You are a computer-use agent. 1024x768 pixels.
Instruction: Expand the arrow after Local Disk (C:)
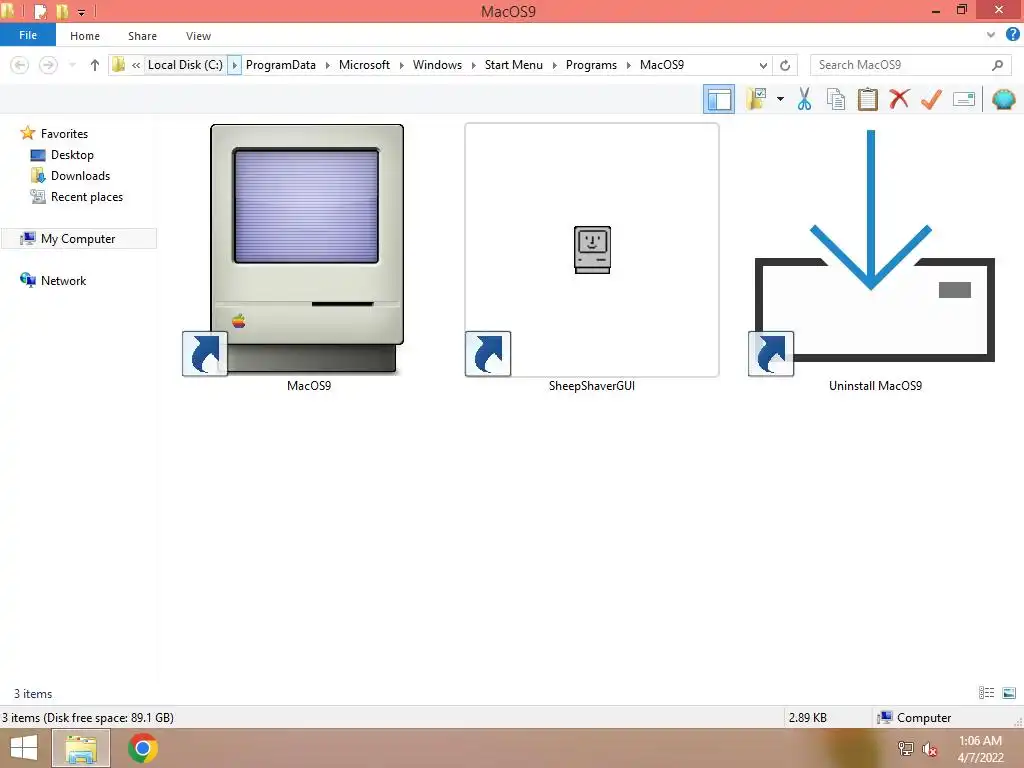(x=234, y=65)
